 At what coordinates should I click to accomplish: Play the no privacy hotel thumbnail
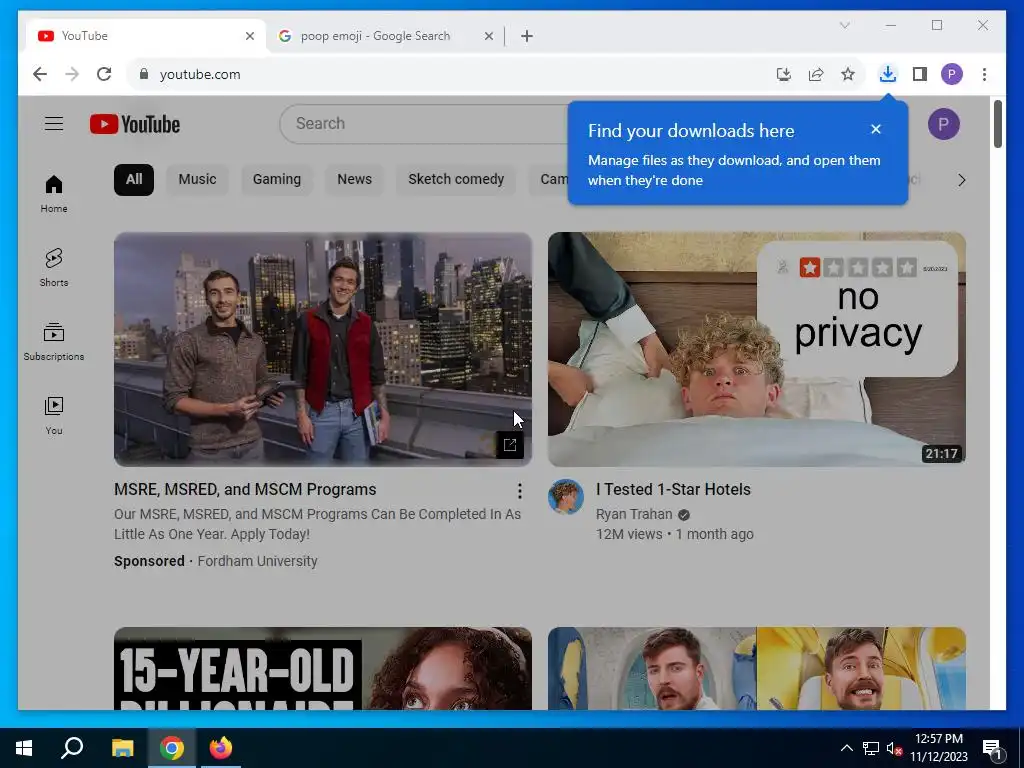tap(756, 349)
